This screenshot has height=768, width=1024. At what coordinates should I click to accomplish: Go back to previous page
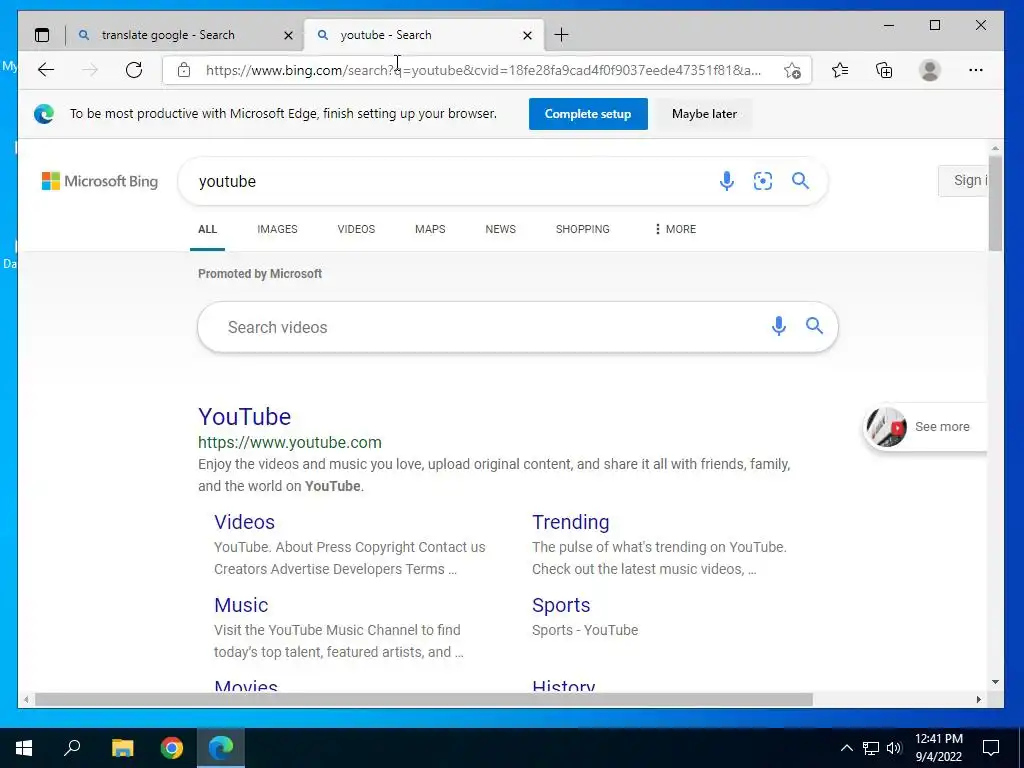point(46,70)
